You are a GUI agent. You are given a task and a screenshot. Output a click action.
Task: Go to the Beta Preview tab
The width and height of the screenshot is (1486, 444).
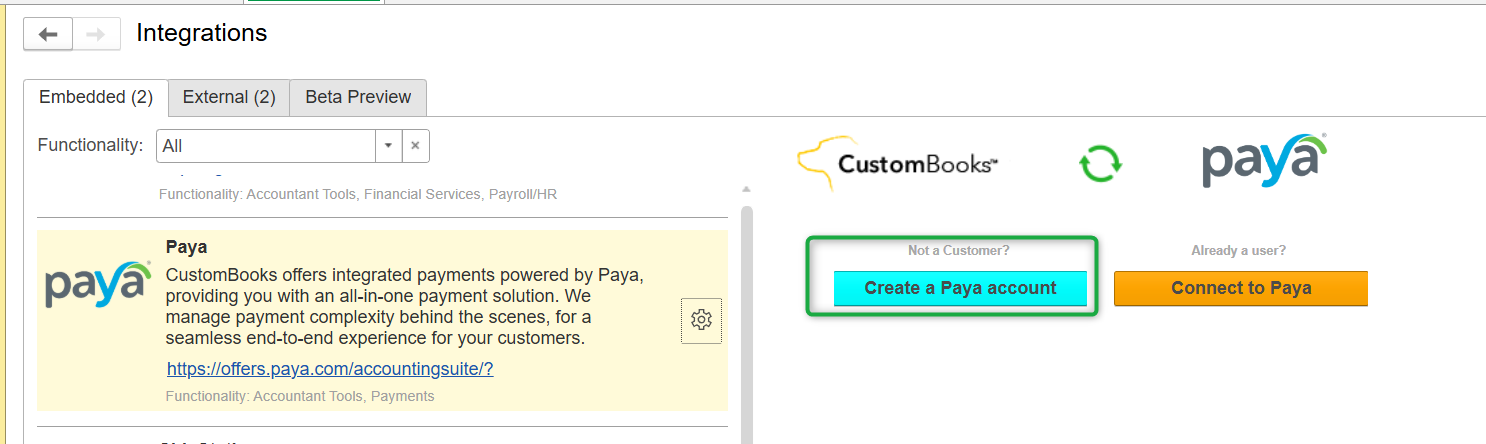pyautogui.click(x=358, y=98)
